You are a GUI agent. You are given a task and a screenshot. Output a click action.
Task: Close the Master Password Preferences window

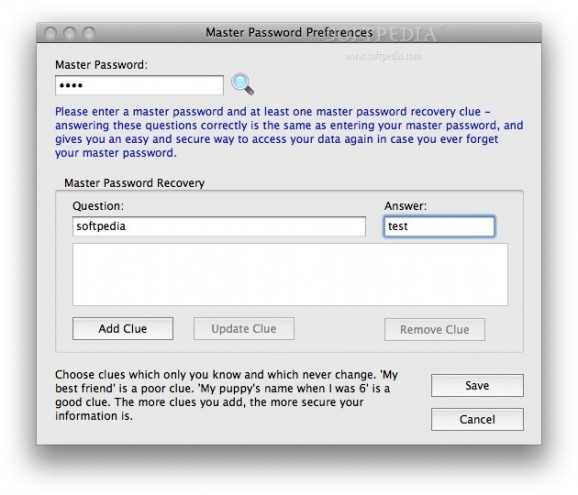51,33
